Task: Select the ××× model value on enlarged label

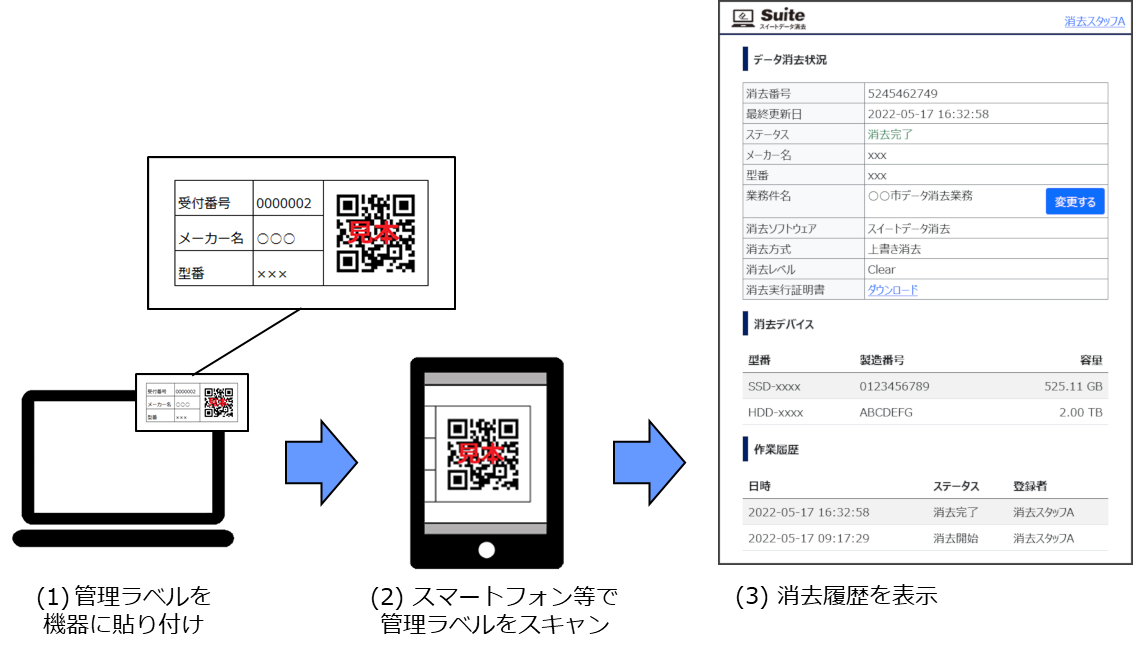Action: tap(272, 274)
